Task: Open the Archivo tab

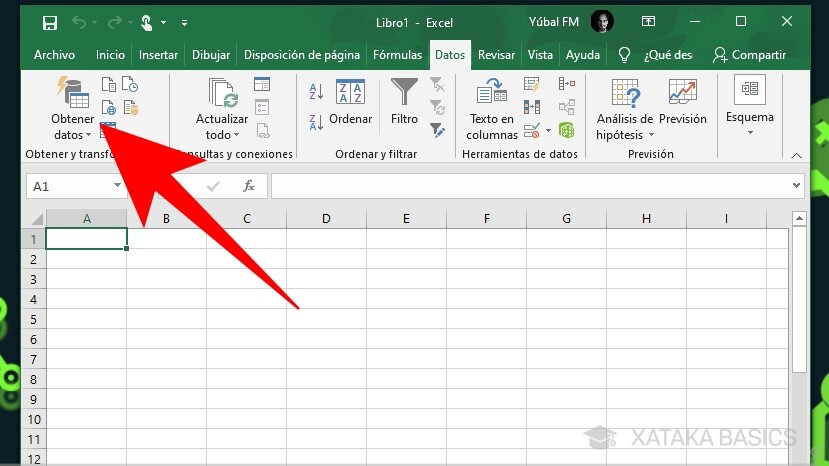Action: (x=54, y=55)
